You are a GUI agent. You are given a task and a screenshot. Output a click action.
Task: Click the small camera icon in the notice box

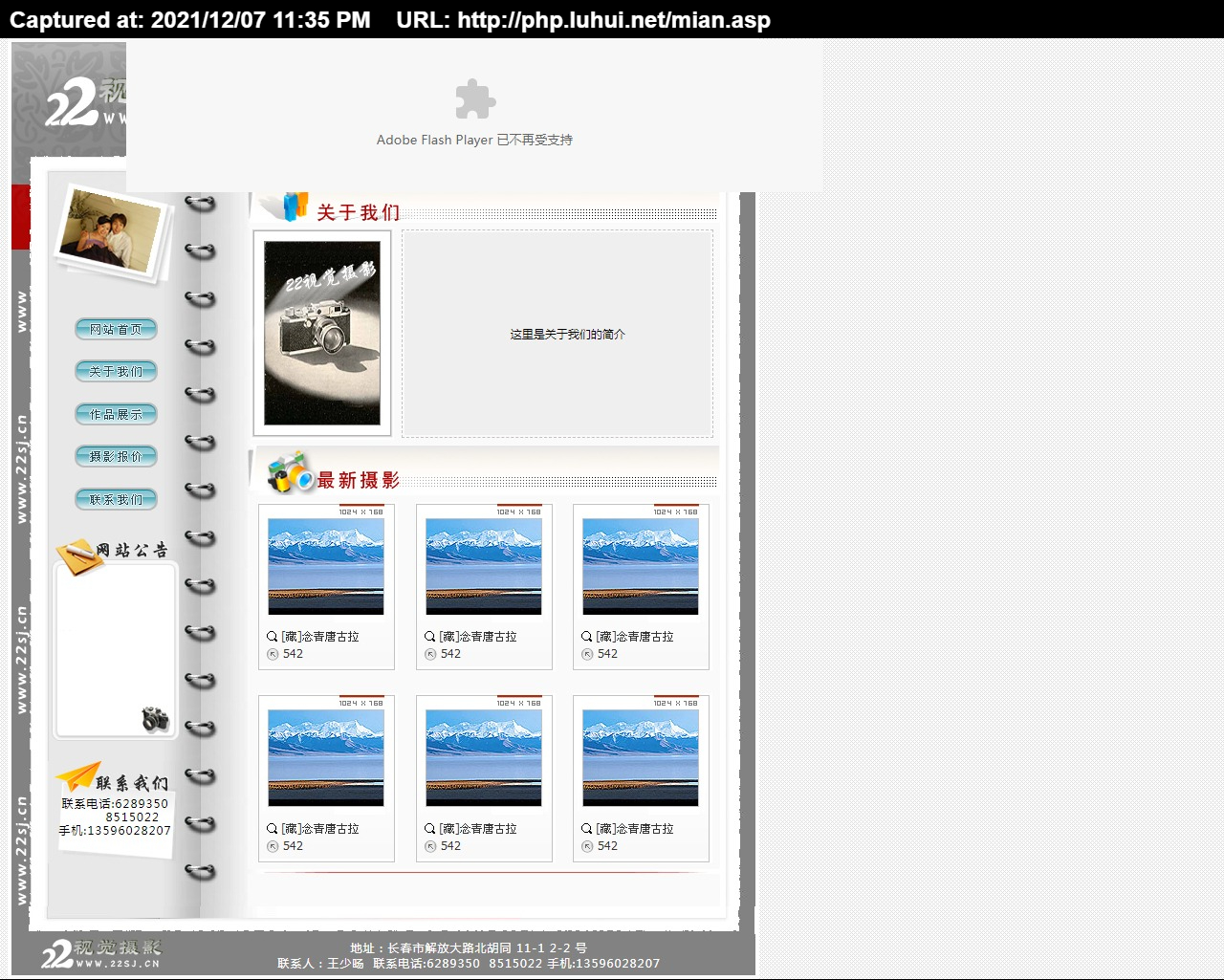(x=156, y=719)
